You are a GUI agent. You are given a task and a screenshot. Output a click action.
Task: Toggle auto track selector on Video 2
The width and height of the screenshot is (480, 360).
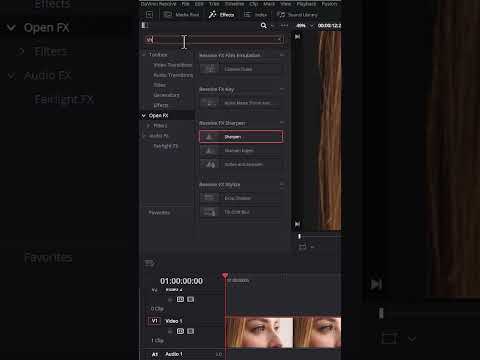(x=180, y=299)
